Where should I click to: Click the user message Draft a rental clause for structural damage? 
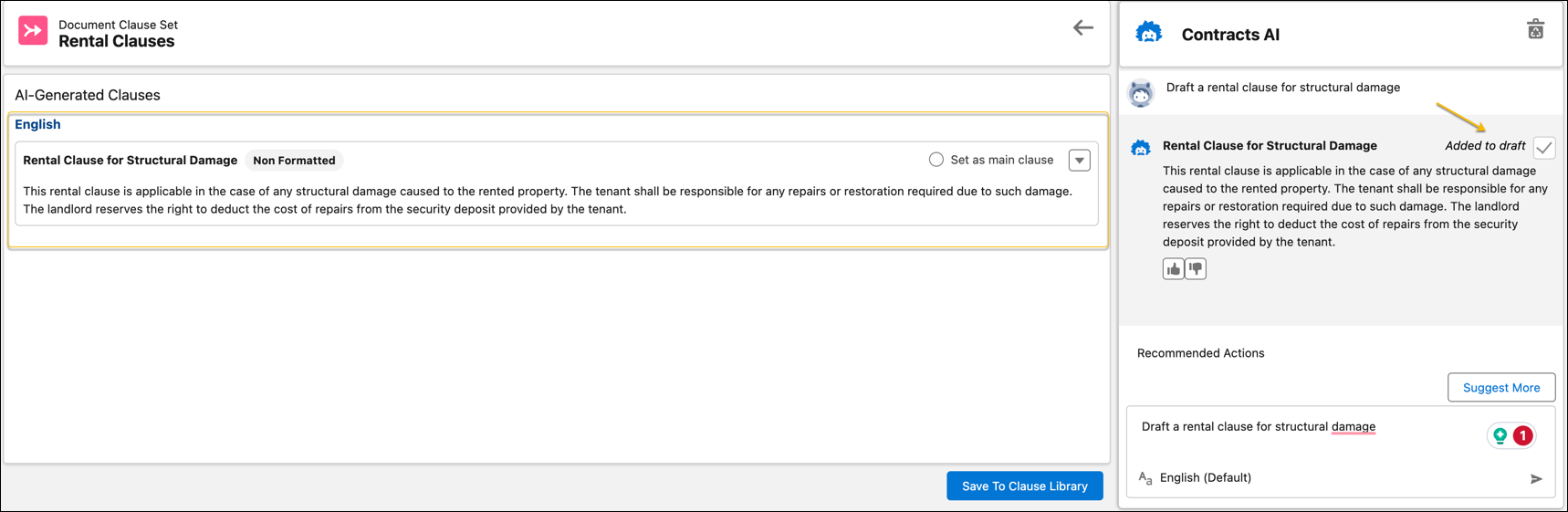point(1283,88)
